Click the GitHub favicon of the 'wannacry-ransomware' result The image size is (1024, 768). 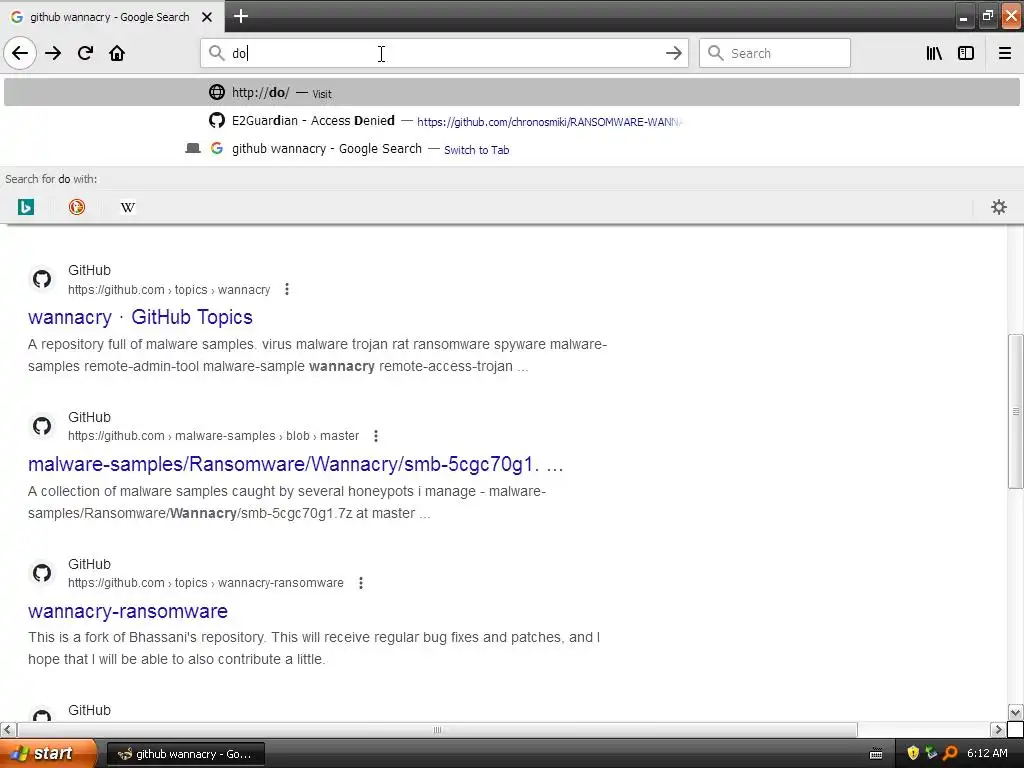[x=42, y=573]
